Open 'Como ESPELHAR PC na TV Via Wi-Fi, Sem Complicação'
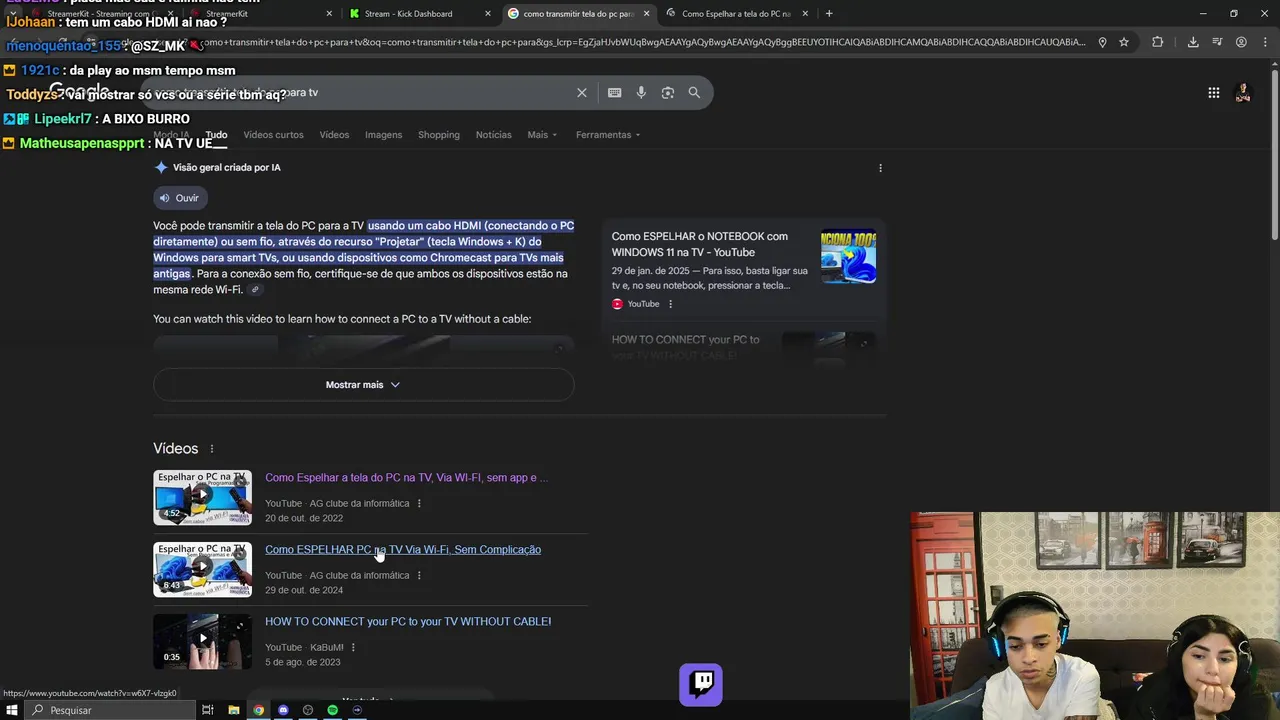Viewport: 1280px width, 720px height. tap(403, 550)
